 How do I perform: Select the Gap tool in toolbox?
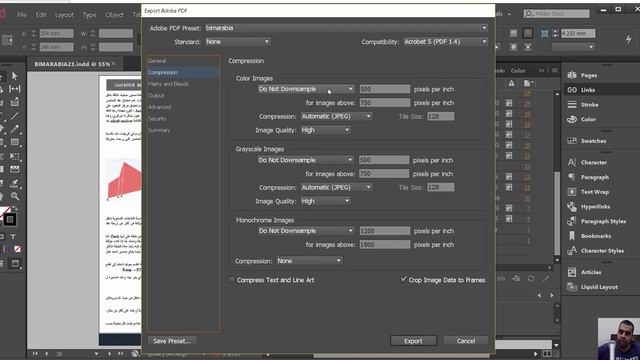(x=15, y=89)
